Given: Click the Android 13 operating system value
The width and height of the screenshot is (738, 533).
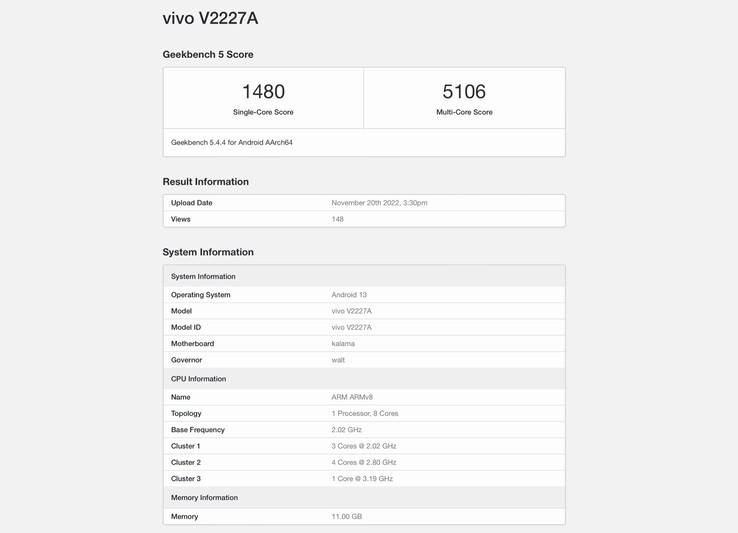Looking at the screenshot, I should pyautogui.click(x=349, y=295).
